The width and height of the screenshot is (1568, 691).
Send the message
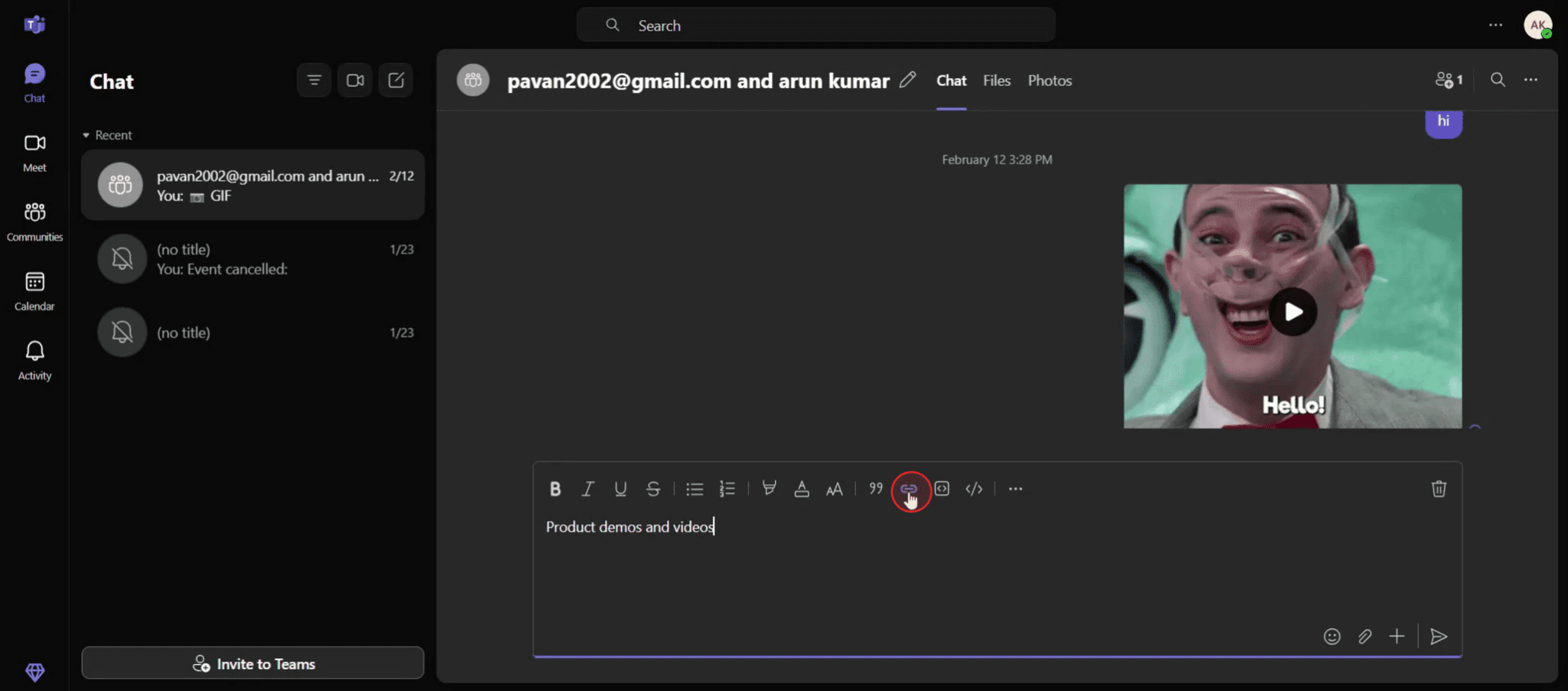pos(1439,636)
